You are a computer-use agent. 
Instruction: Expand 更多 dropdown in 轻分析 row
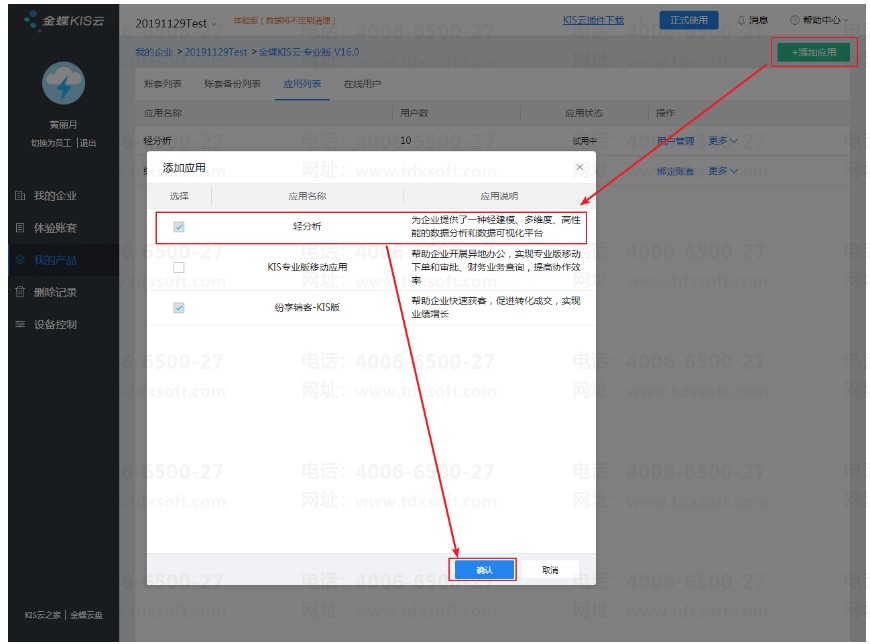[x=723, y=141]
